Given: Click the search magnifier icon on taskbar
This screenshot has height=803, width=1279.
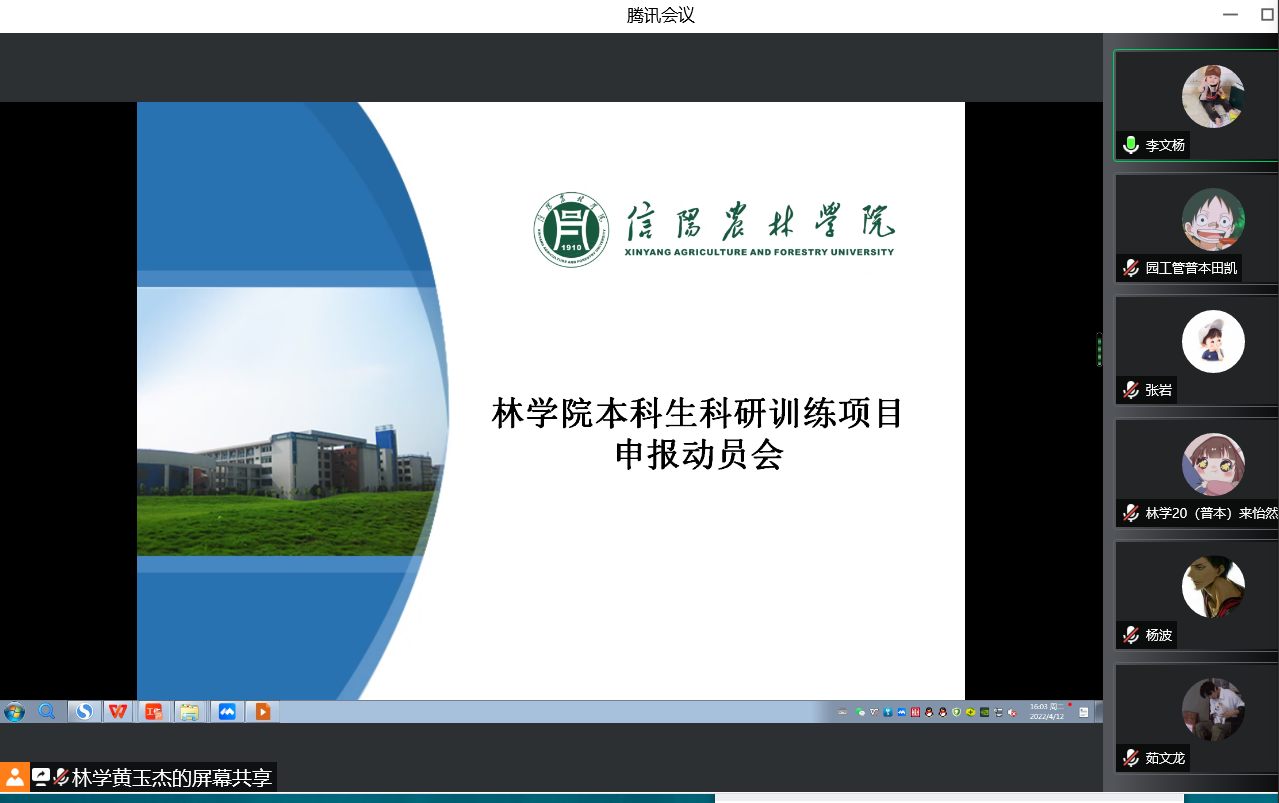Looking at the screenshot, I should click(x=47, y=711).
